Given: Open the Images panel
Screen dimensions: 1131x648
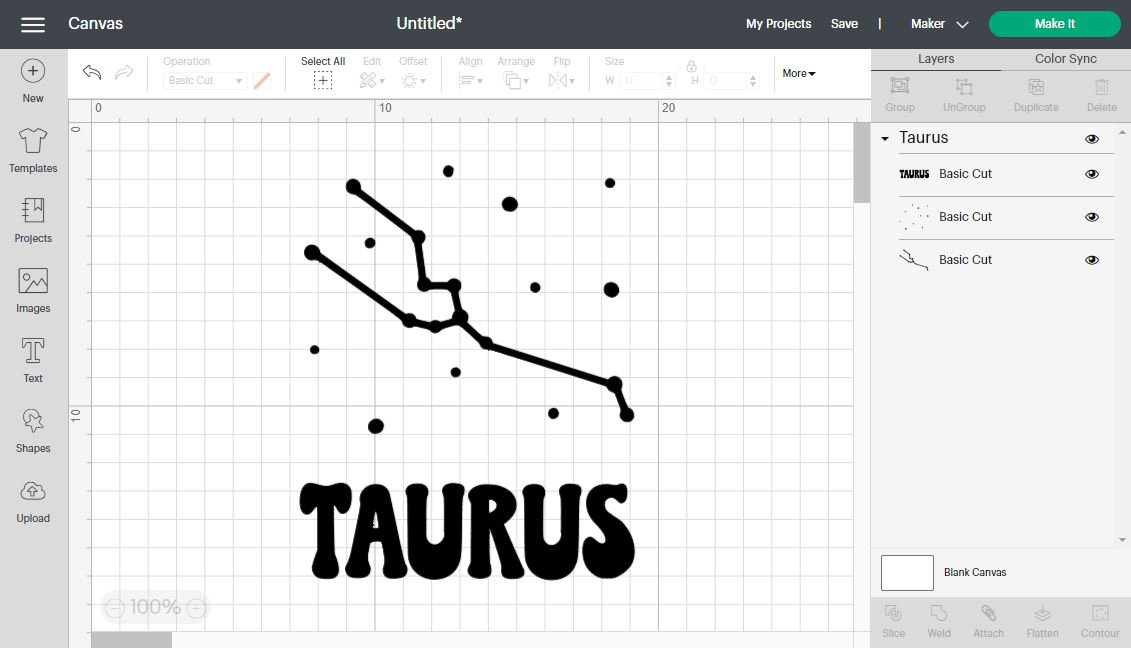Looking at the screenshot, I should click(33, 289).
